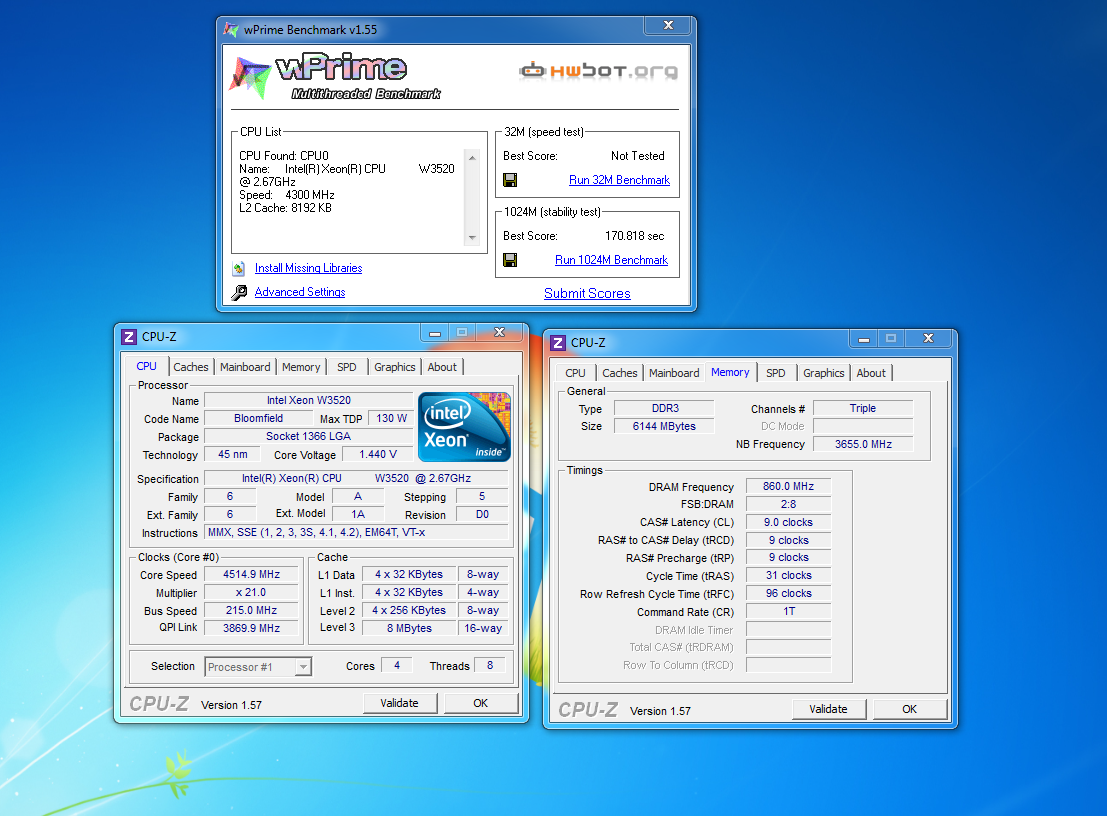Click the Cycle Time 31 clocks value
Screen dimensions: 1107x816
click(789, 575)
